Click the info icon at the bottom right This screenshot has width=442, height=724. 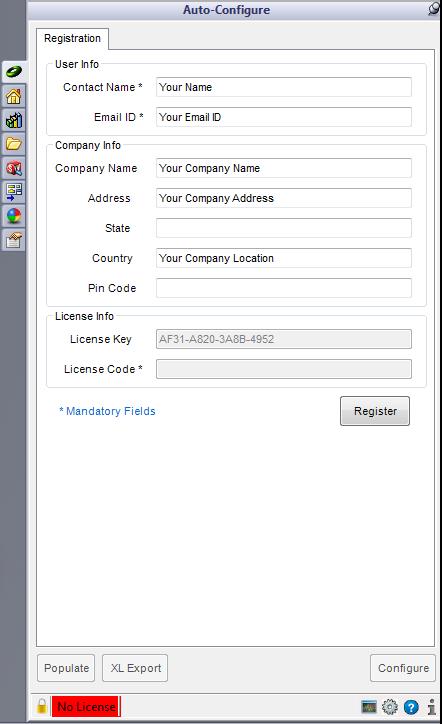(431, 706)
